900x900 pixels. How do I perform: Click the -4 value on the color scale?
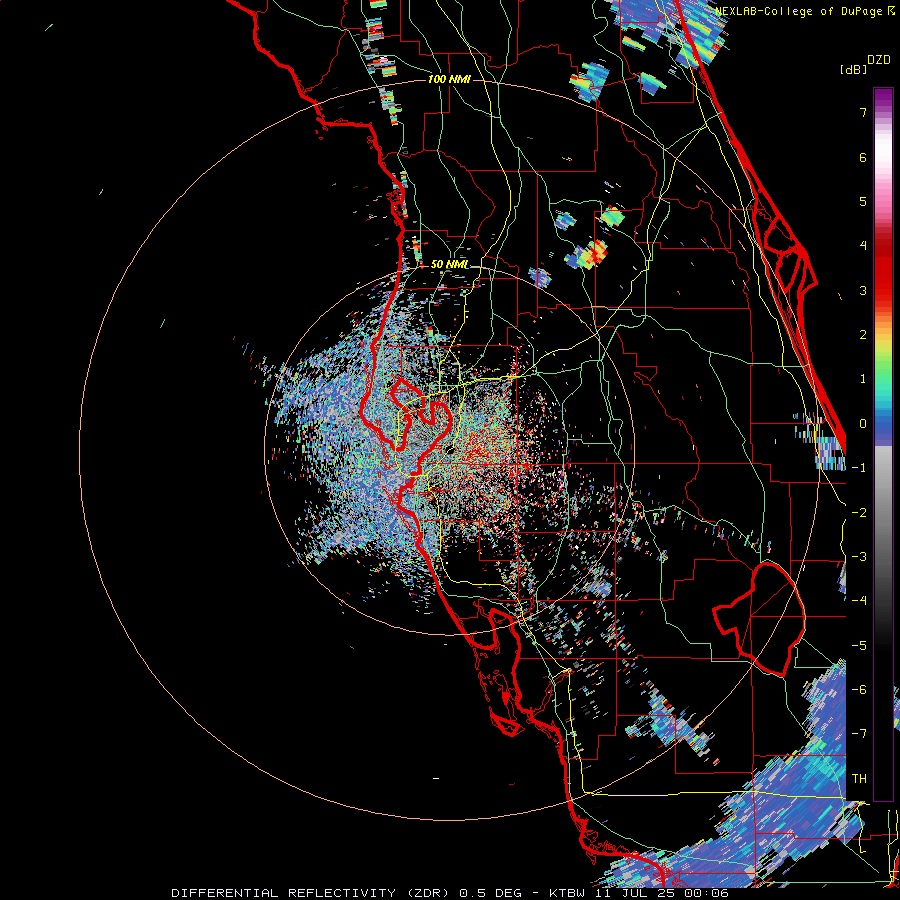pos(859,600)
